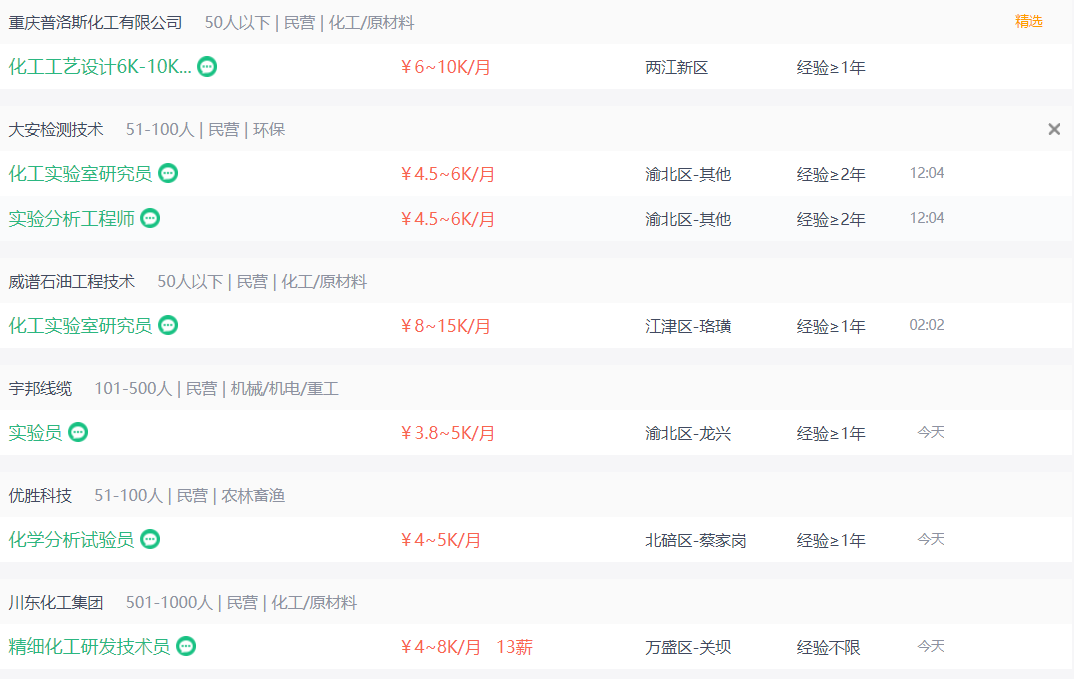This screenshot has height=679, width=1074.
Task: Open company page 重庆普洛斯化工有限公司
Action: (x=95, y=22)
